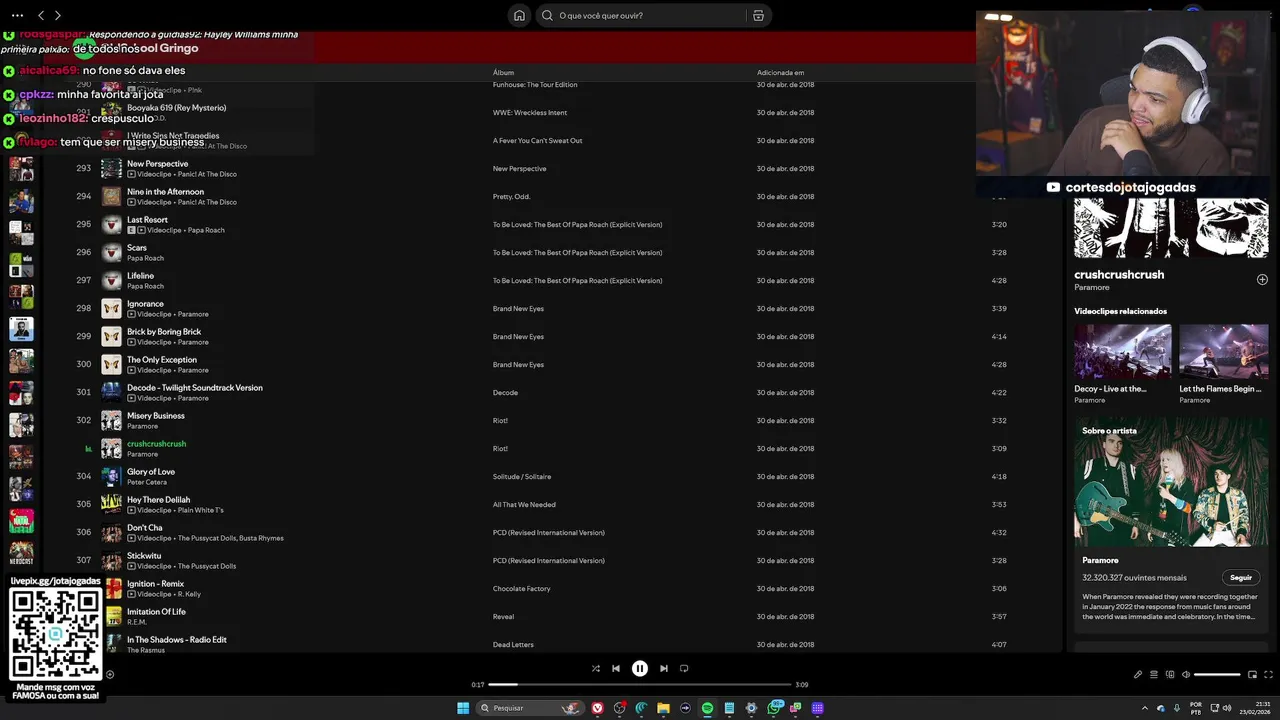Open 'Decoy - Live at the...' related video thumbnail
Screen dimensions: 1280x720
[1123, 351]
